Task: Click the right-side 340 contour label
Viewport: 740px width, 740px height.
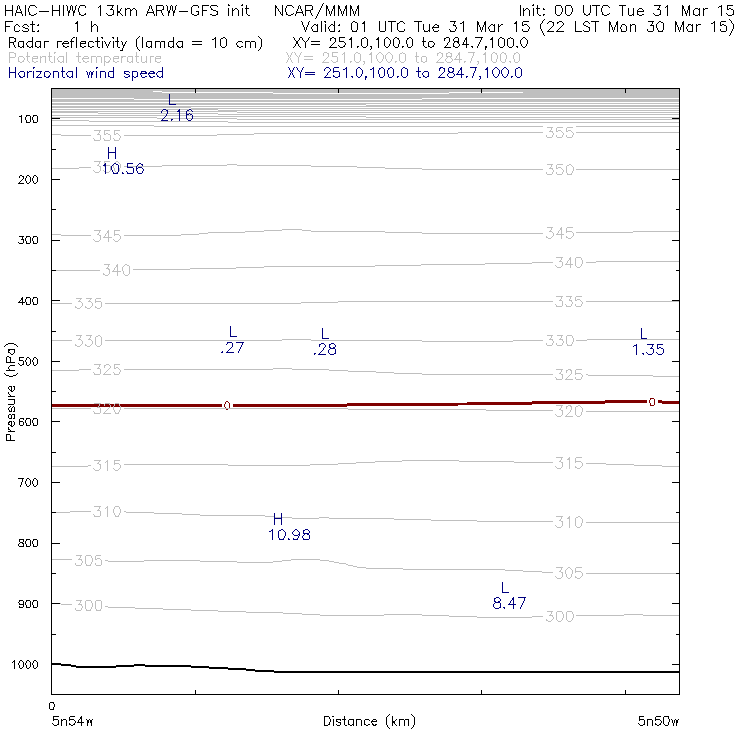Action: click(x=569, y=262)
